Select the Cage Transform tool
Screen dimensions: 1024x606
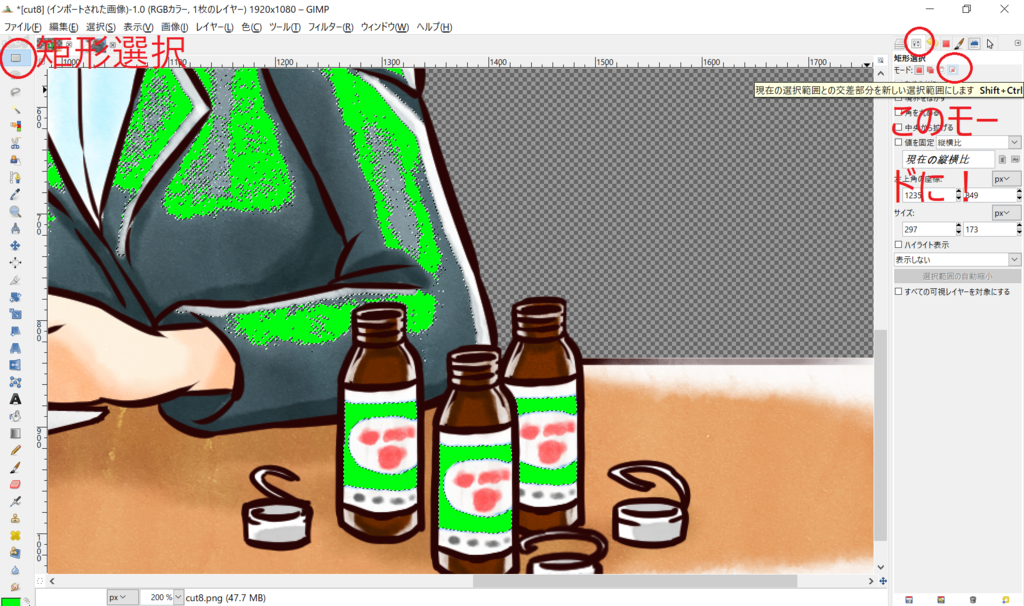click(16, 382)
